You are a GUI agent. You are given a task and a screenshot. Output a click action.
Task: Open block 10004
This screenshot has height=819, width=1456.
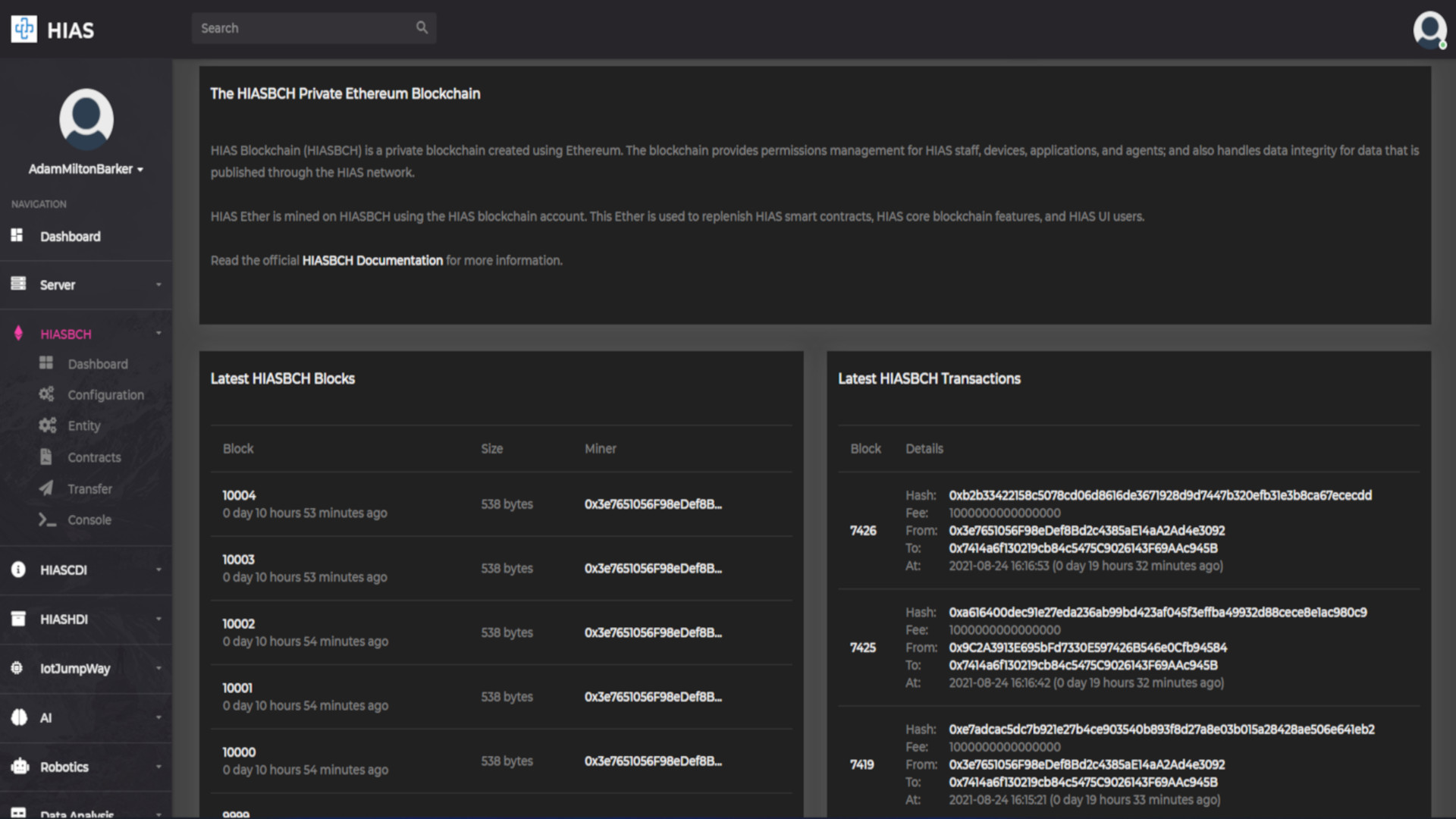[x=239, y=495]
